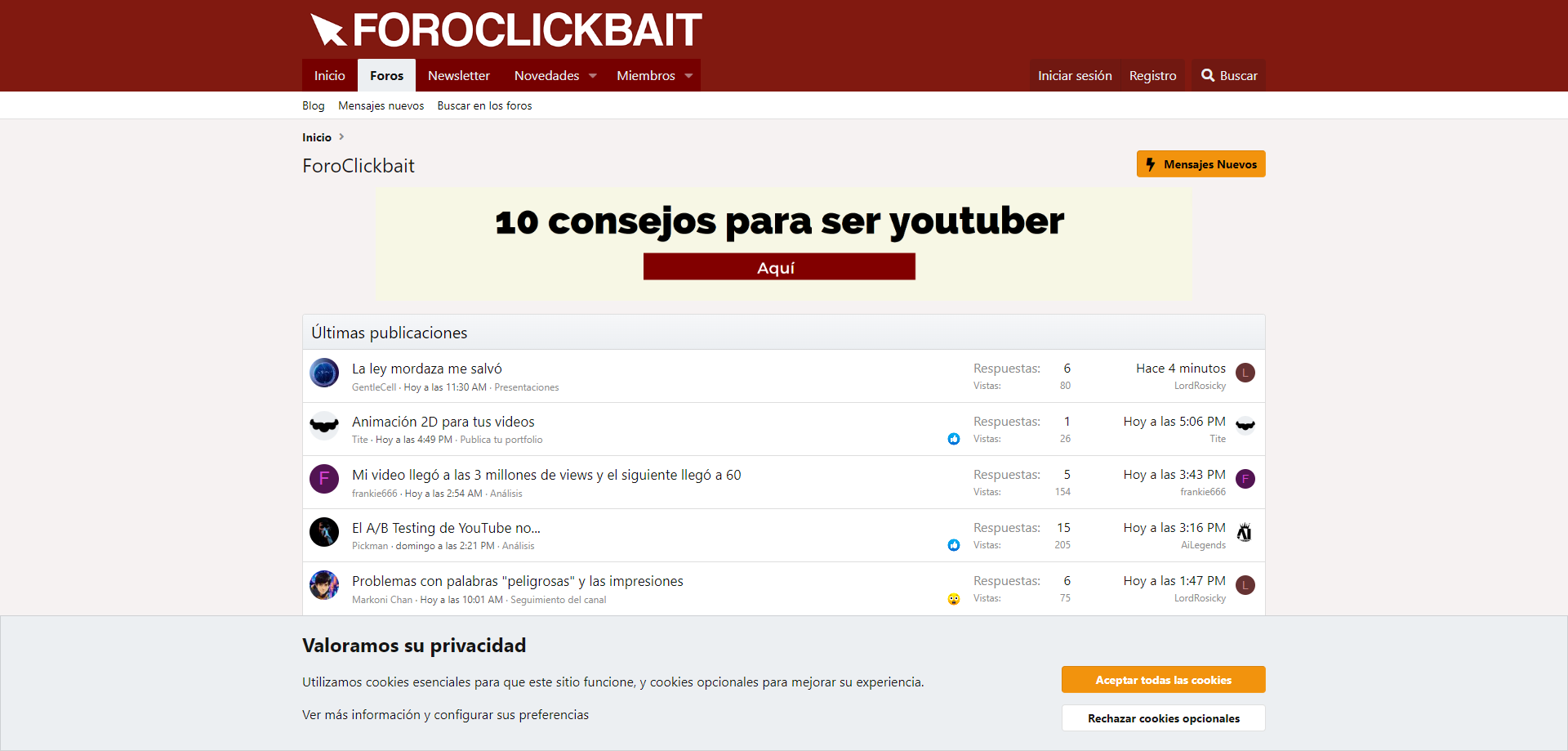Image resolution: width=1568 pixels, height=751 pixels.
Task: Open the thread 'La ley mordaza me salvó'
Action: 426,369
